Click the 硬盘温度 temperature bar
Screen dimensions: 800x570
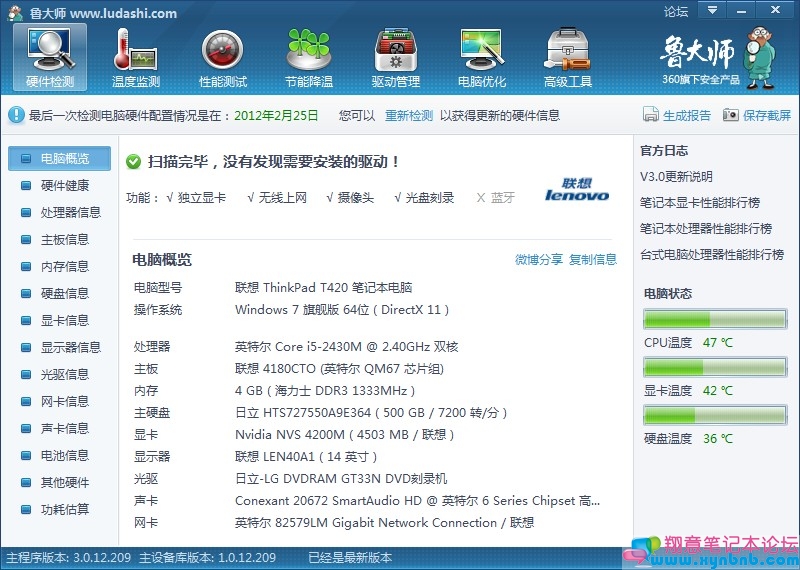[715, 415]
